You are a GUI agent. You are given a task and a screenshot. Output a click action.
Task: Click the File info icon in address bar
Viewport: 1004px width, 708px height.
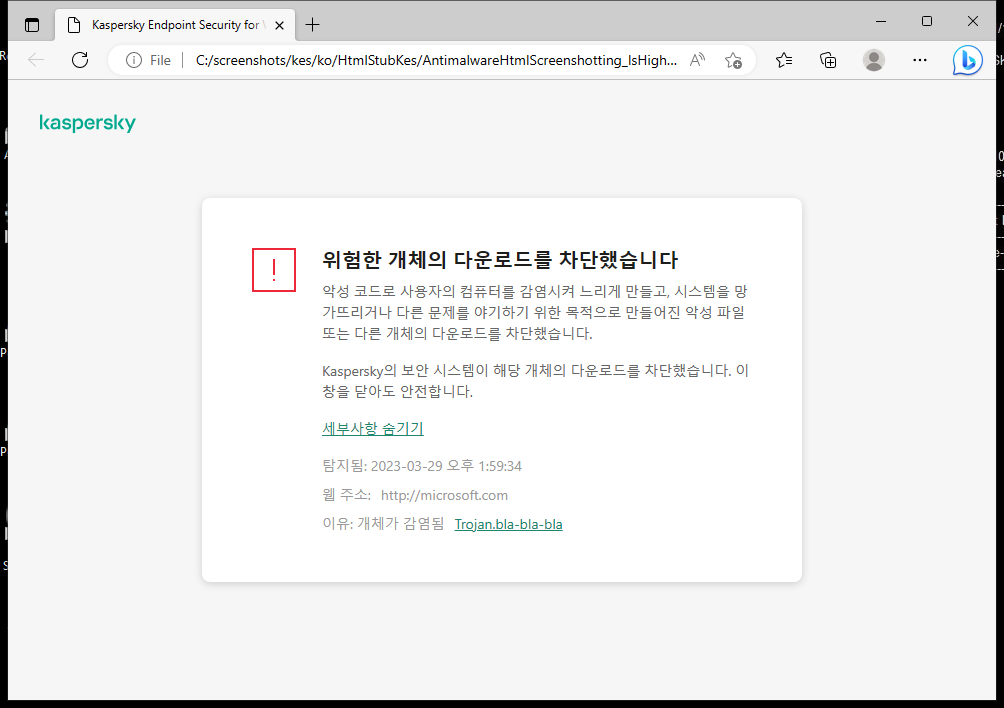coord(135,60)
